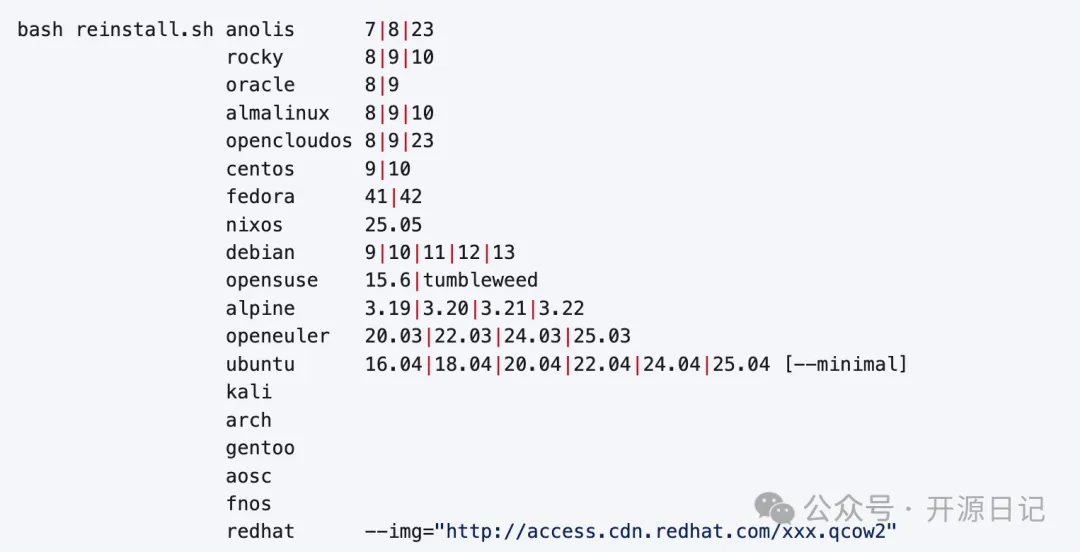The image size is (1080, 552).
Task: Click the kali distribution name
Action: click(248, 392)
